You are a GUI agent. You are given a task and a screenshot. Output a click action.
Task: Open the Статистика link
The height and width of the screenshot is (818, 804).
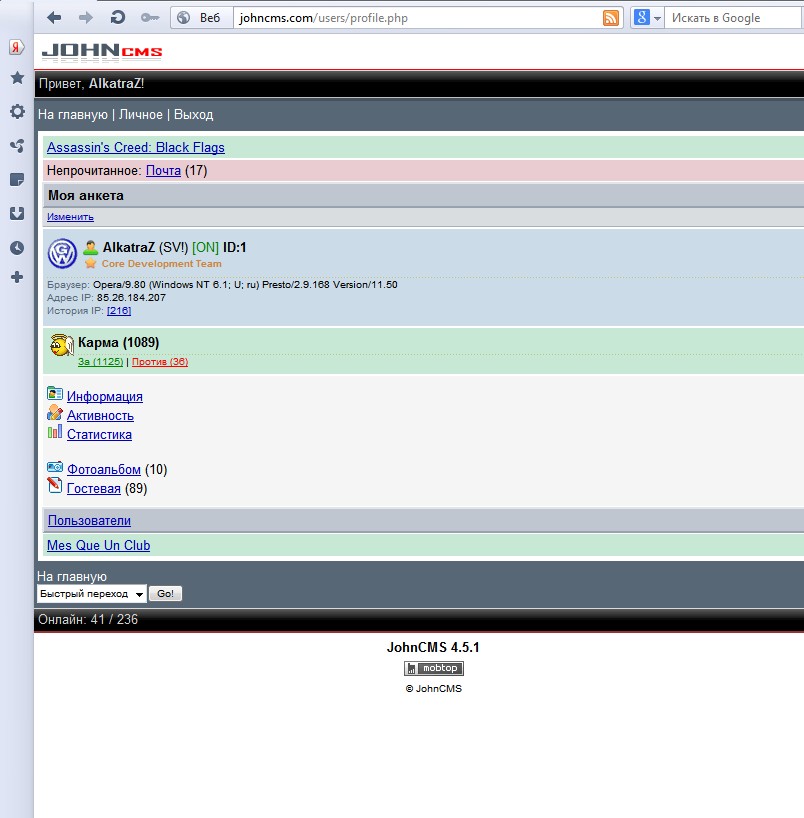click(99, 435)
